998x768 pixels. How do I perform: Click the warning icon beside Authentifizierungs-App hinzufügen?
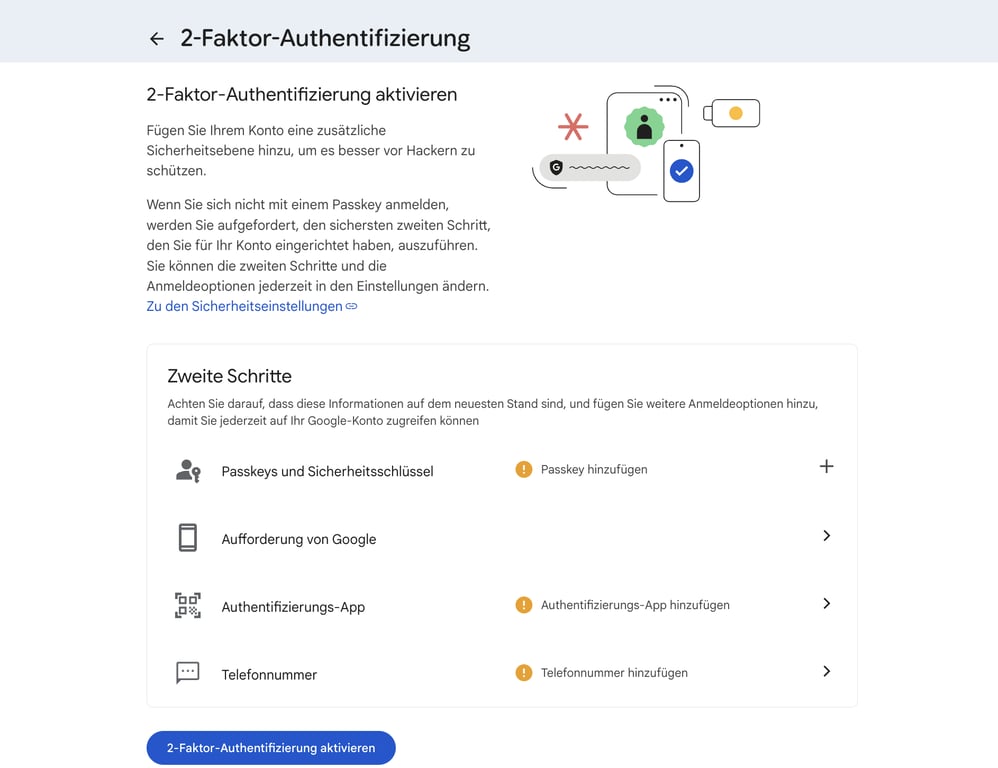pos(523,604)
